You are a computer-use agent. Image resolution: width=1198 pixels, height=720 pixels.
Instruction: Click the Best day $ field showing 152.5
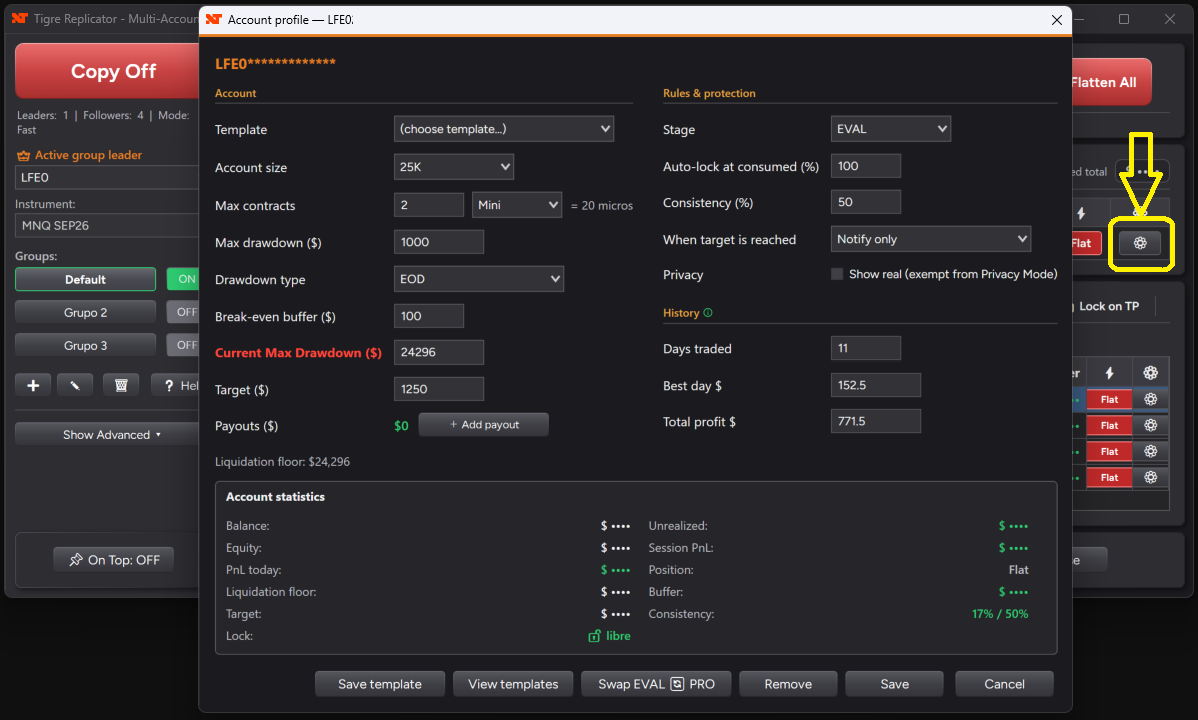tap(876, 384)
